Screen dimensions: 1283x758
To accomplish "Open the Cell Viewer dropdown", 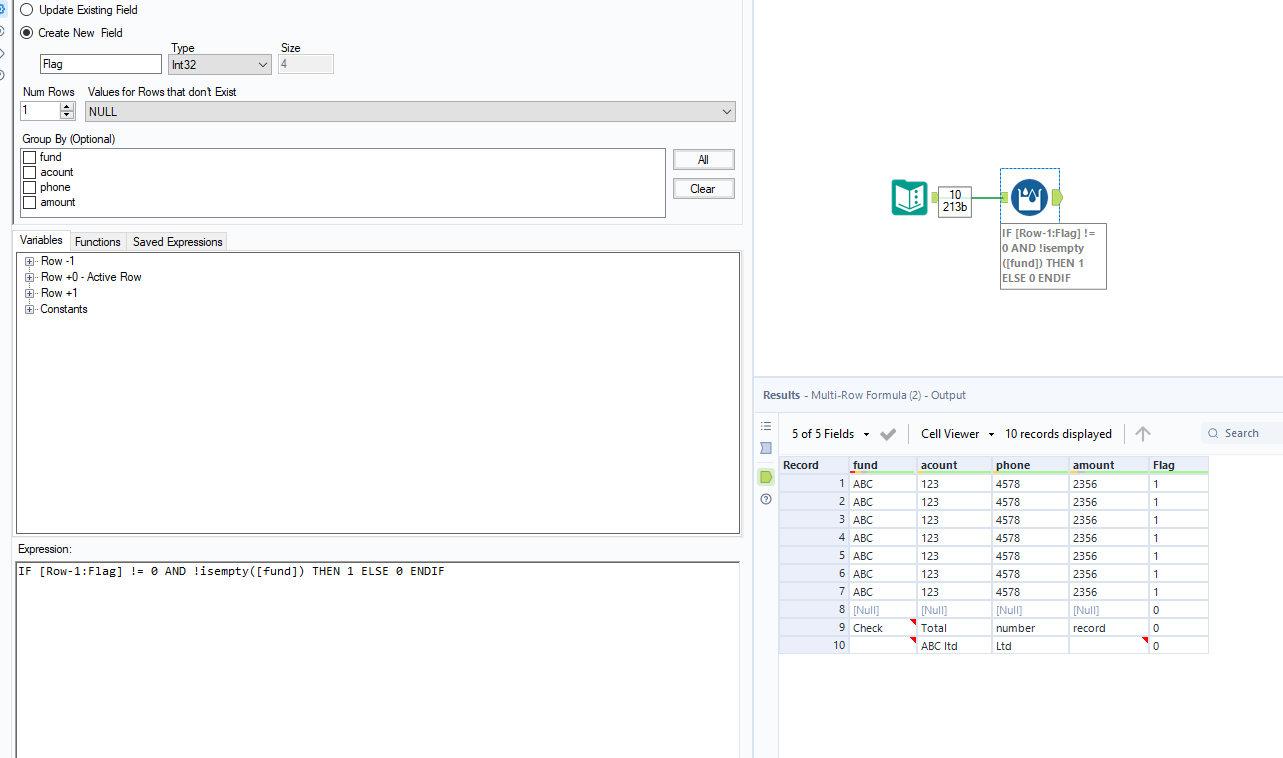I will [x=958, y=434].
